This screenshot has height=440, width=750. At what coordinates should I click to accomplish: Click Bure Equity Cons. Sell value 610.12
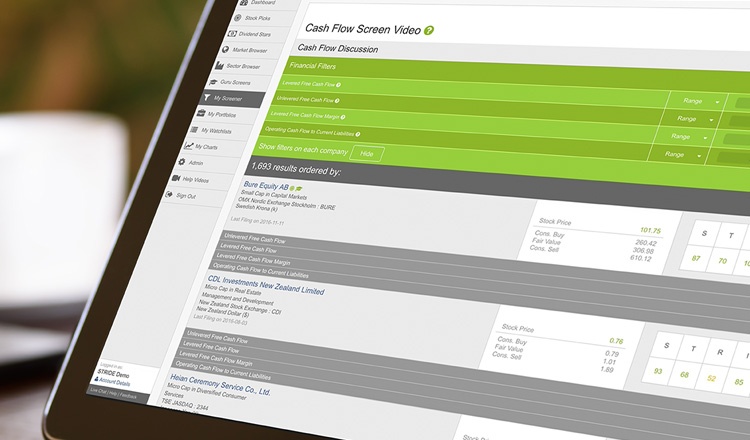pyautogui.click(x=640, y=258)
